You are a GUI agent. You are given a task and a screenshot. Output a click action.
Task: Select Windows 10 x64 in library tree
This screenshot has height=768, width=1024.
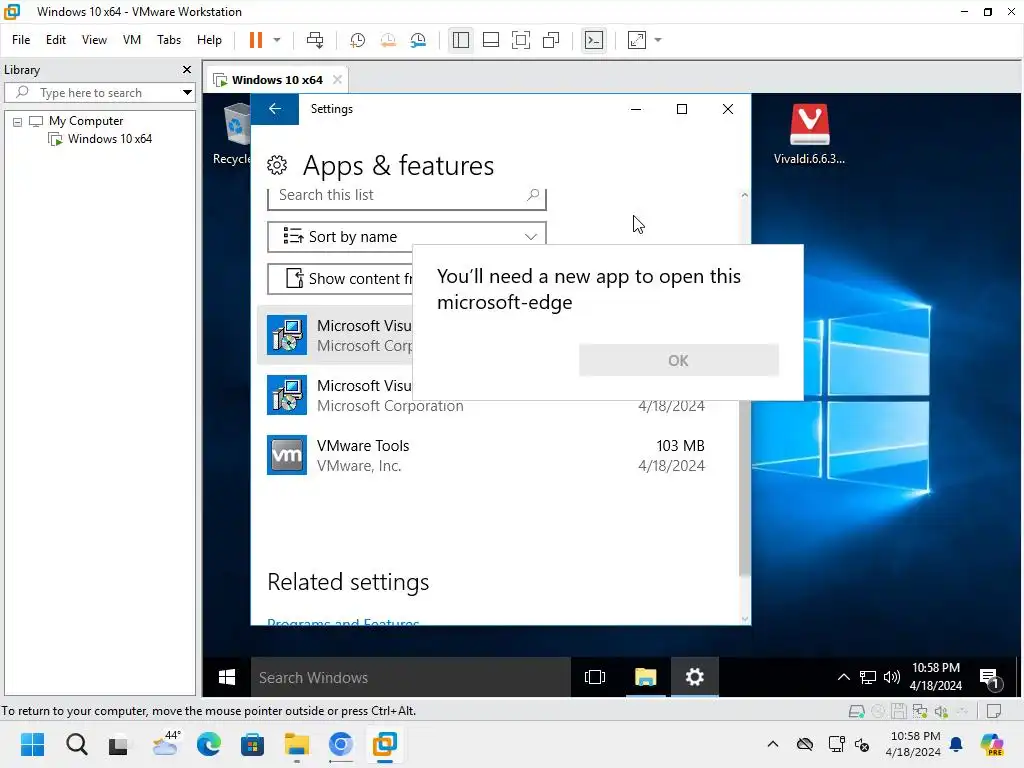coord(109,139)
